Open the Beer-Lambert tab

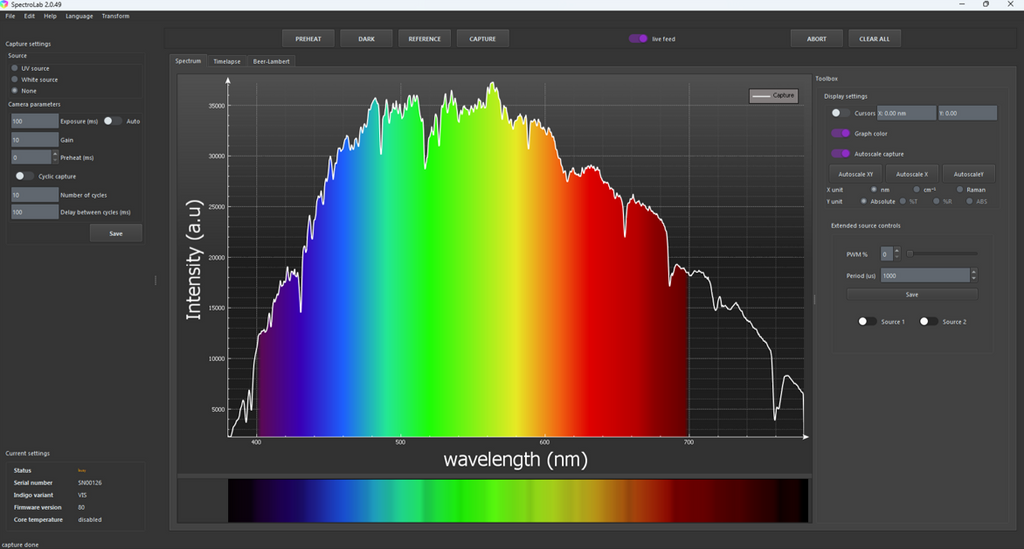pyautogui.click(x=273, y=61)
